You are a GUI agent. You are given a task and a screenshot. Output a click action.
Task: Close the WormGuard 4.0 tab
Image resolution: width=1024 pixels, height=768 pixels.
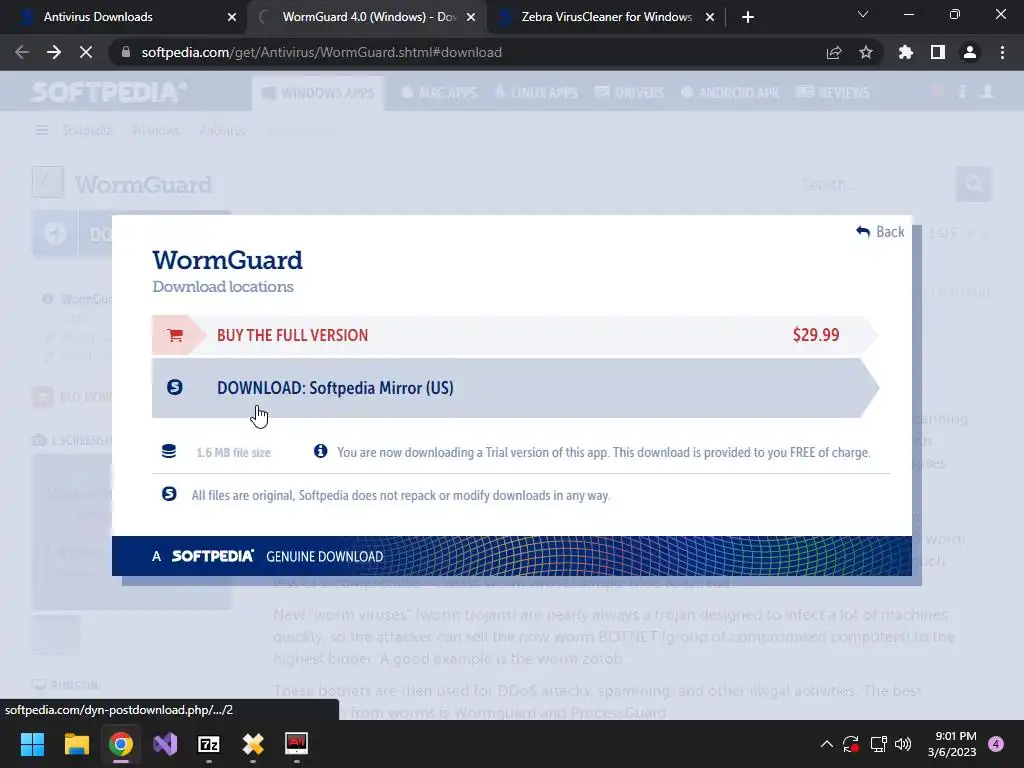[471, 17]
